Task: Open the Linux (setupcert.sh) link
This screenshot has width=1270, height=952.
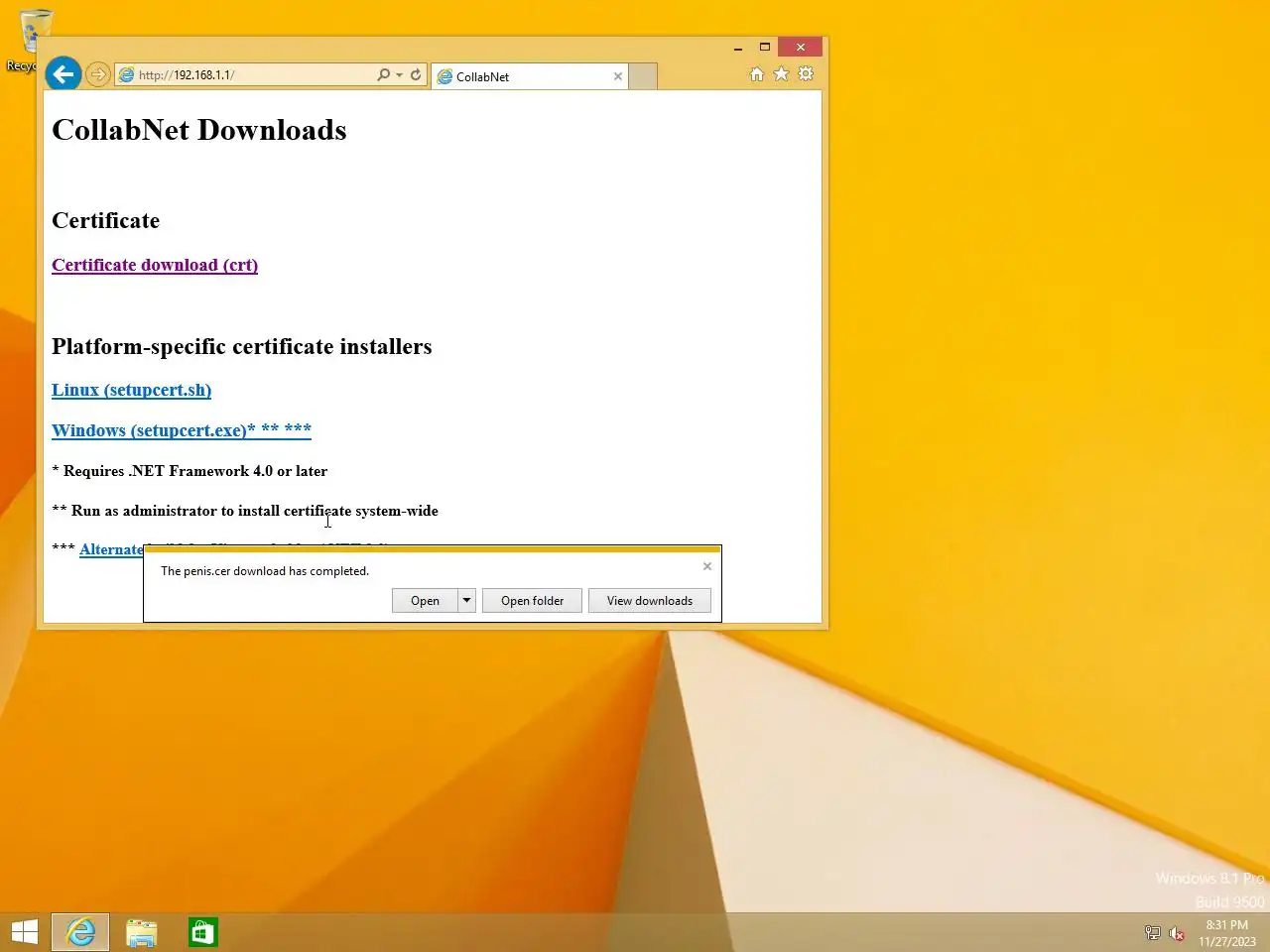Action: pos(131,390)
